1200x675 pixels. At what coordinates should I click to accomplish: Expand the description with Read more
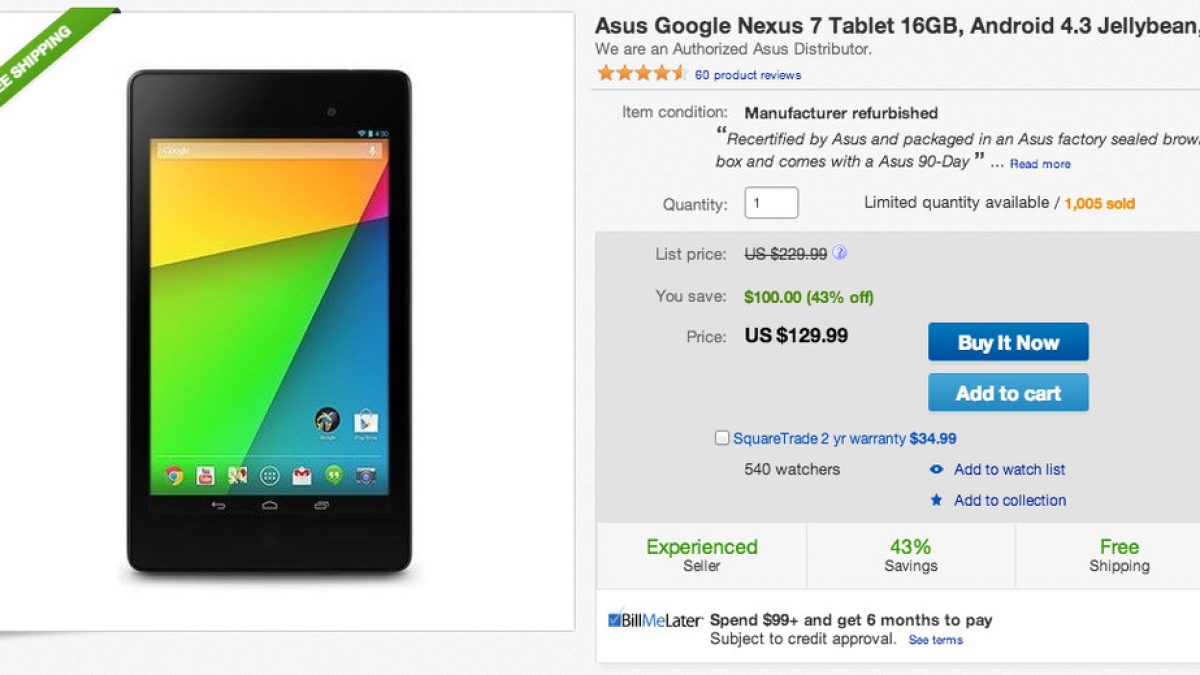(x=1040, y=164)
